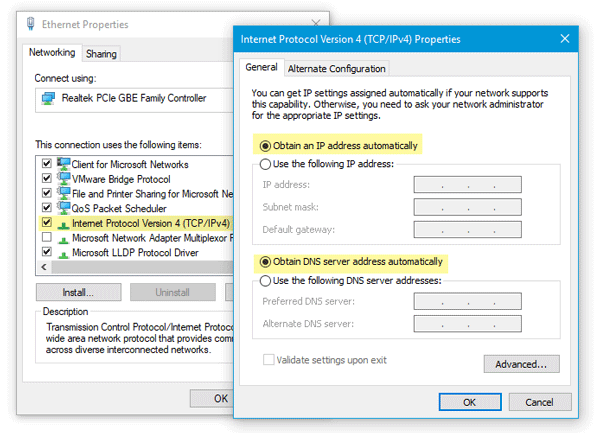Click the Client for Microsoft Networks icon

pos(64,164)
